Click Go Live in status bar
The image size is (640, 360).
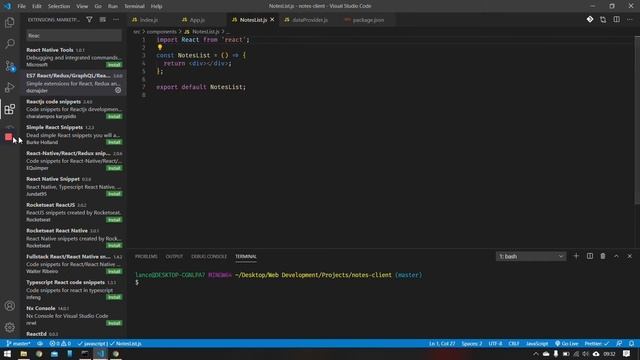(x=567, y=343)
